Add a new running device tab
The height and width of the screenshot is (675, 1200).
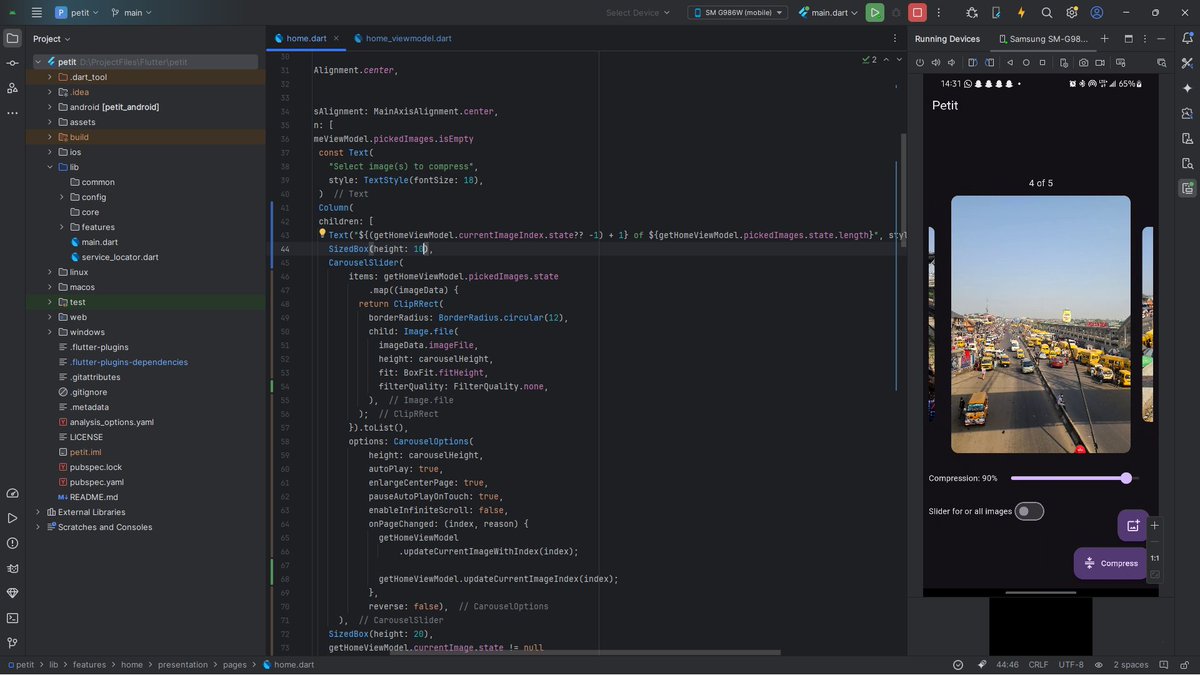click(1105, 39)
